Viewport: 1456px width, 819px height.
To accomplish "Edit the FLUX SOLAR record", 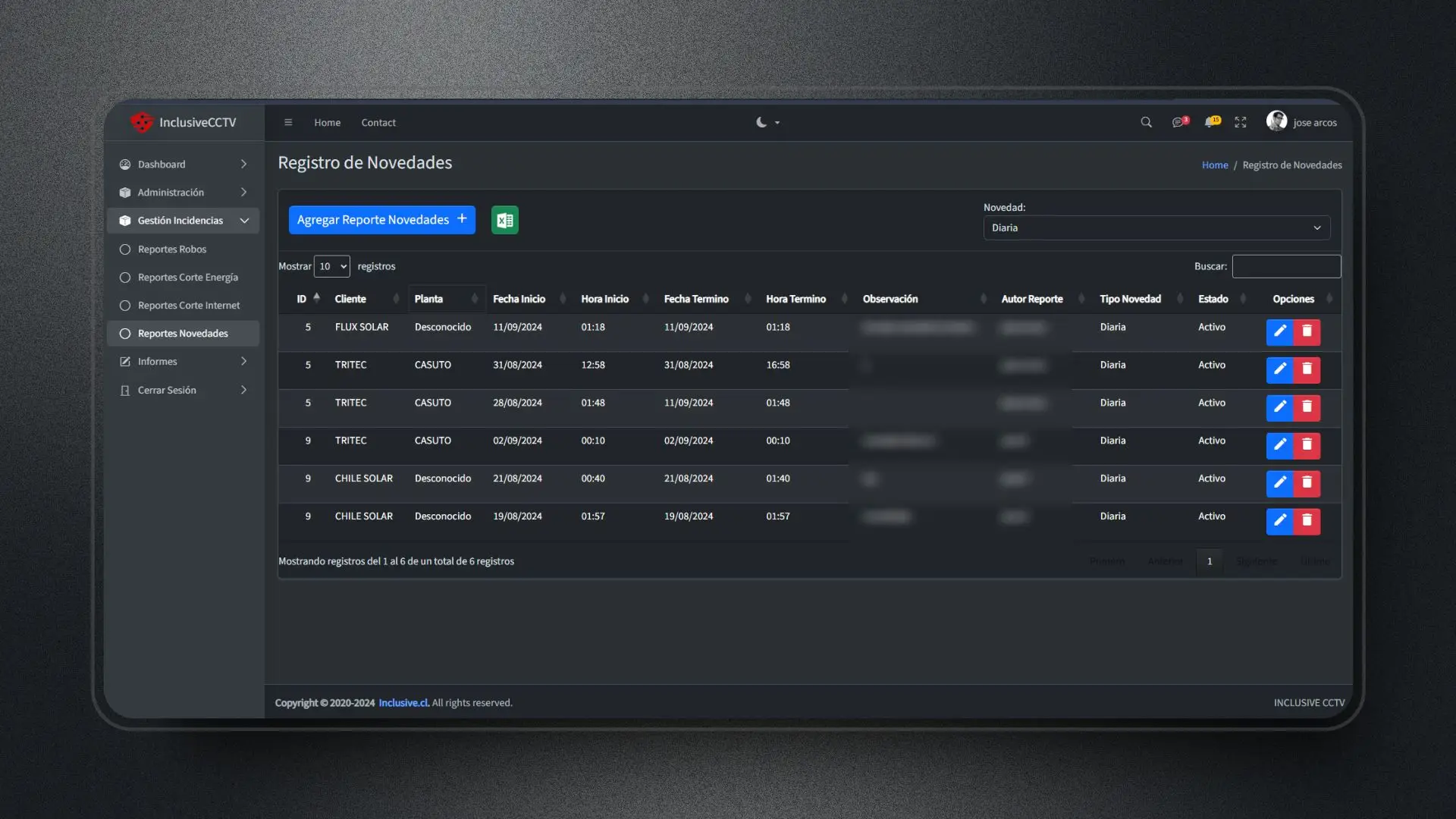I will click(1279, 331).
